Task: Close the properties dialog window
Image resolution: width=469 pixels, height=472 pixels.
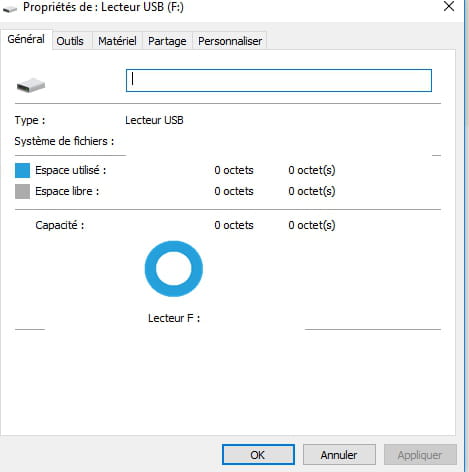Action: point(449,6)
